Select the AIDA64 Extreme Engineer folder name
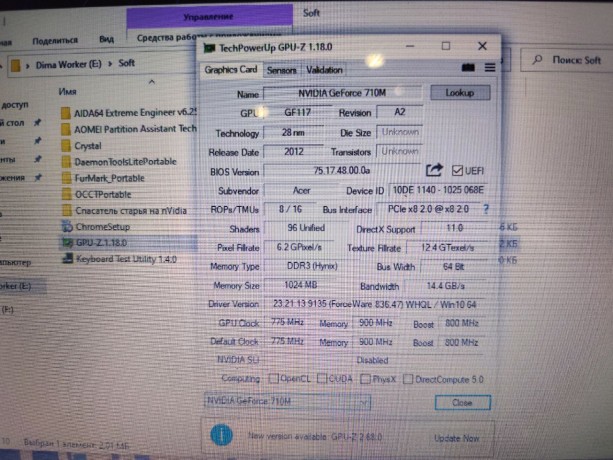Screen dimensions: 613x460 (135, 113)
